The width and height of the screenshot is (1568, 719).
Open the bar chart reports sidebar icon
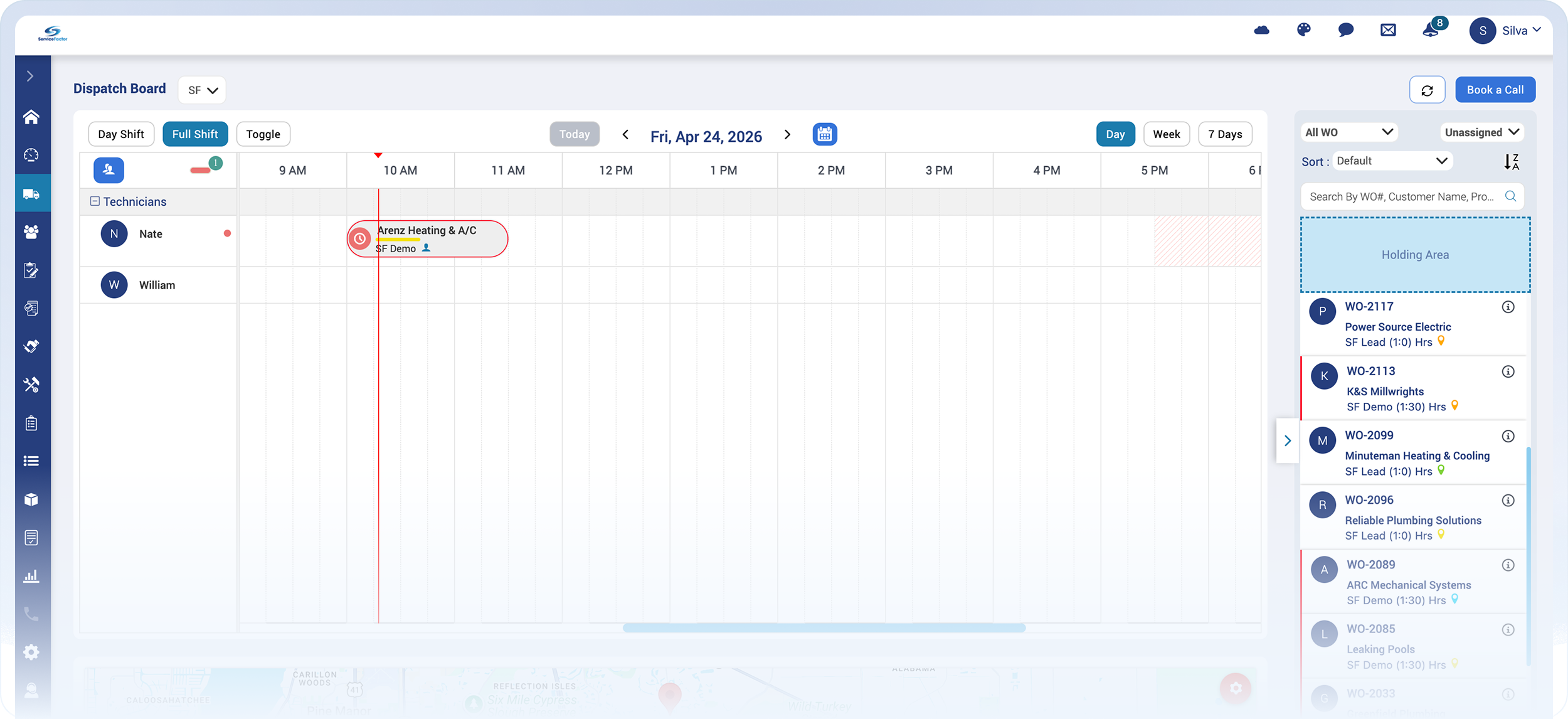[31, 576]
